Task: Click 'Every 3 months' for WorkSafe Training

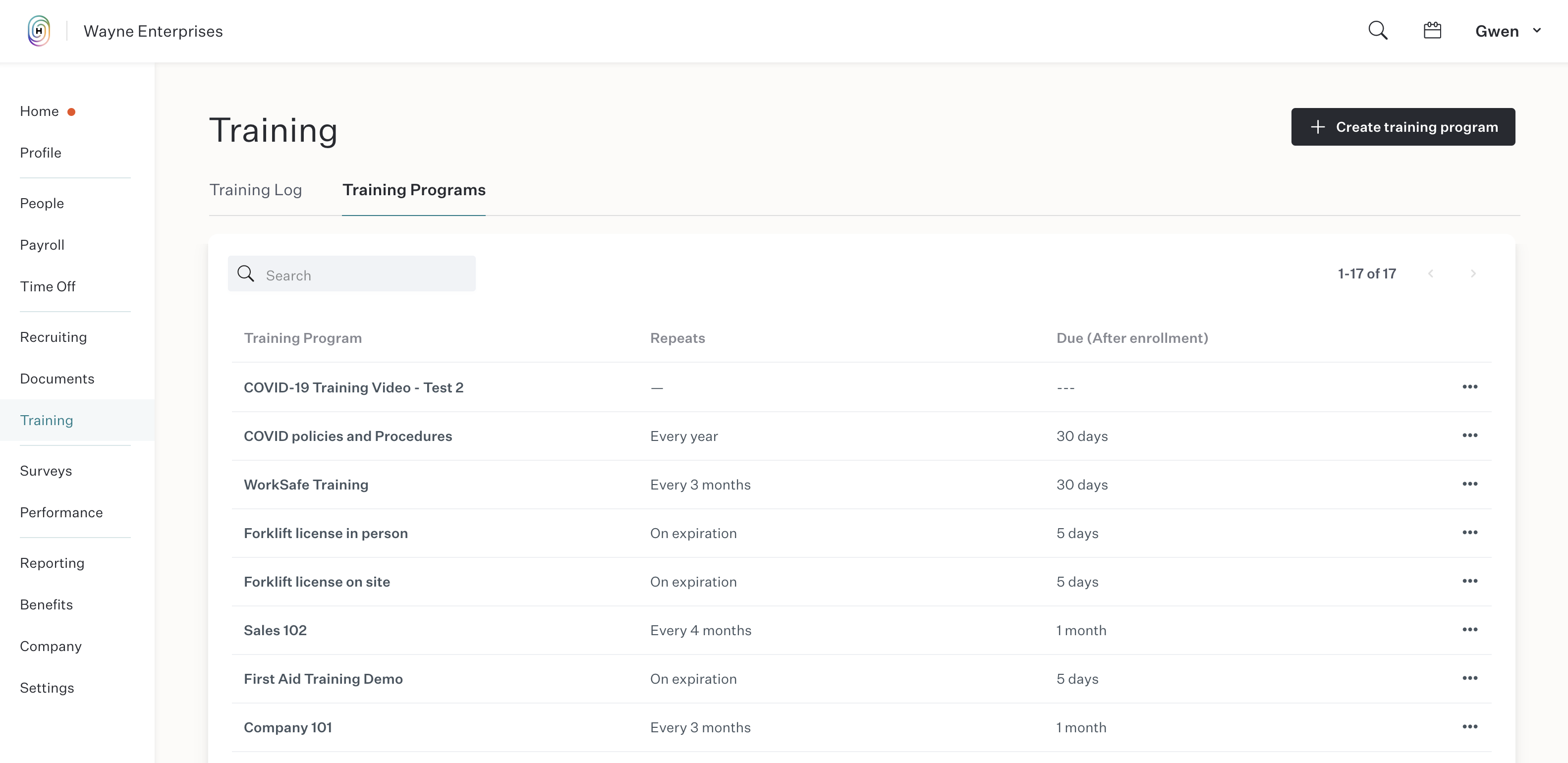Action: tap(701, 485)
